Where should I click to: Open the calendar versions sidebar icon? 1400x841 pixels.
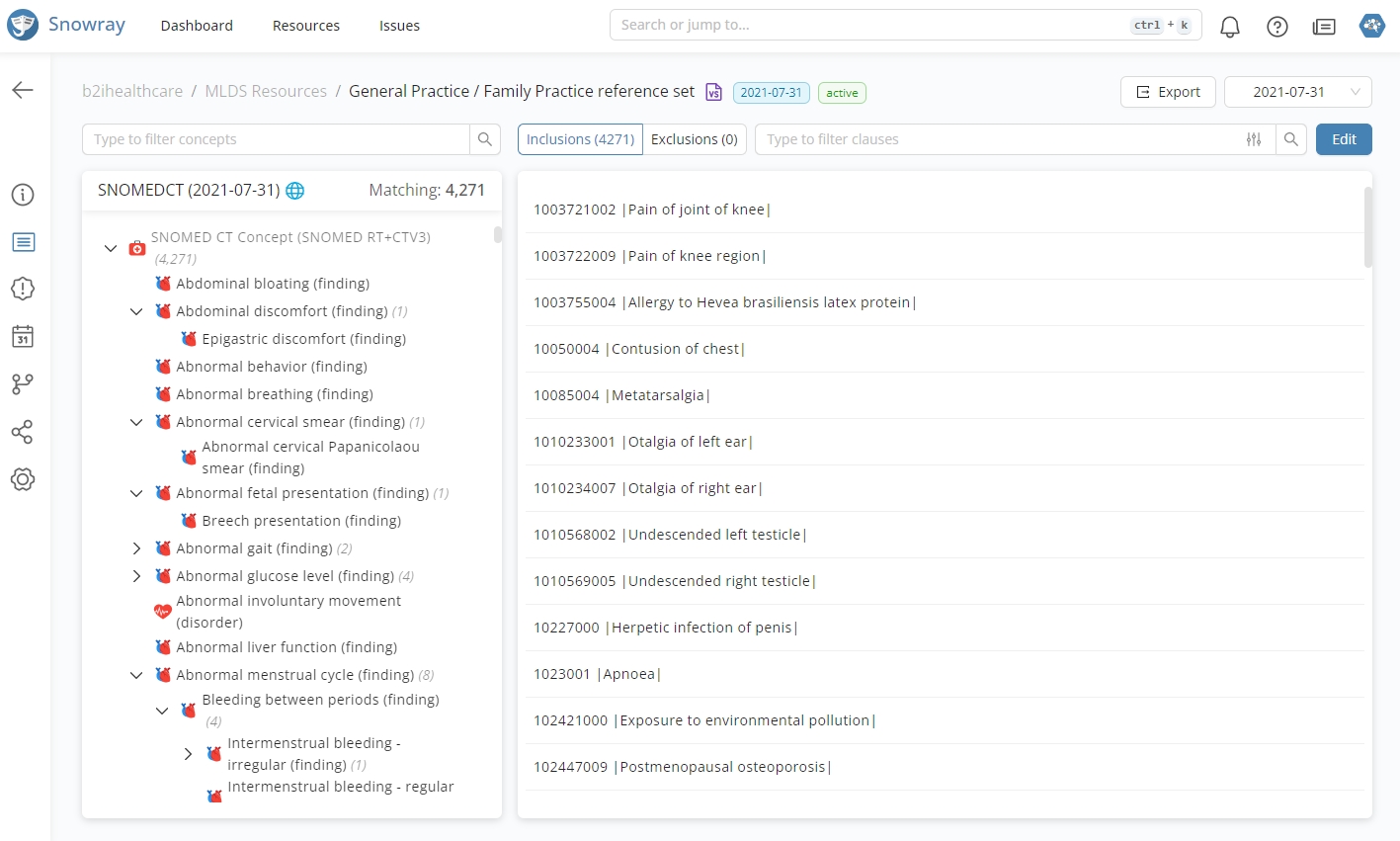click(23, 337)
